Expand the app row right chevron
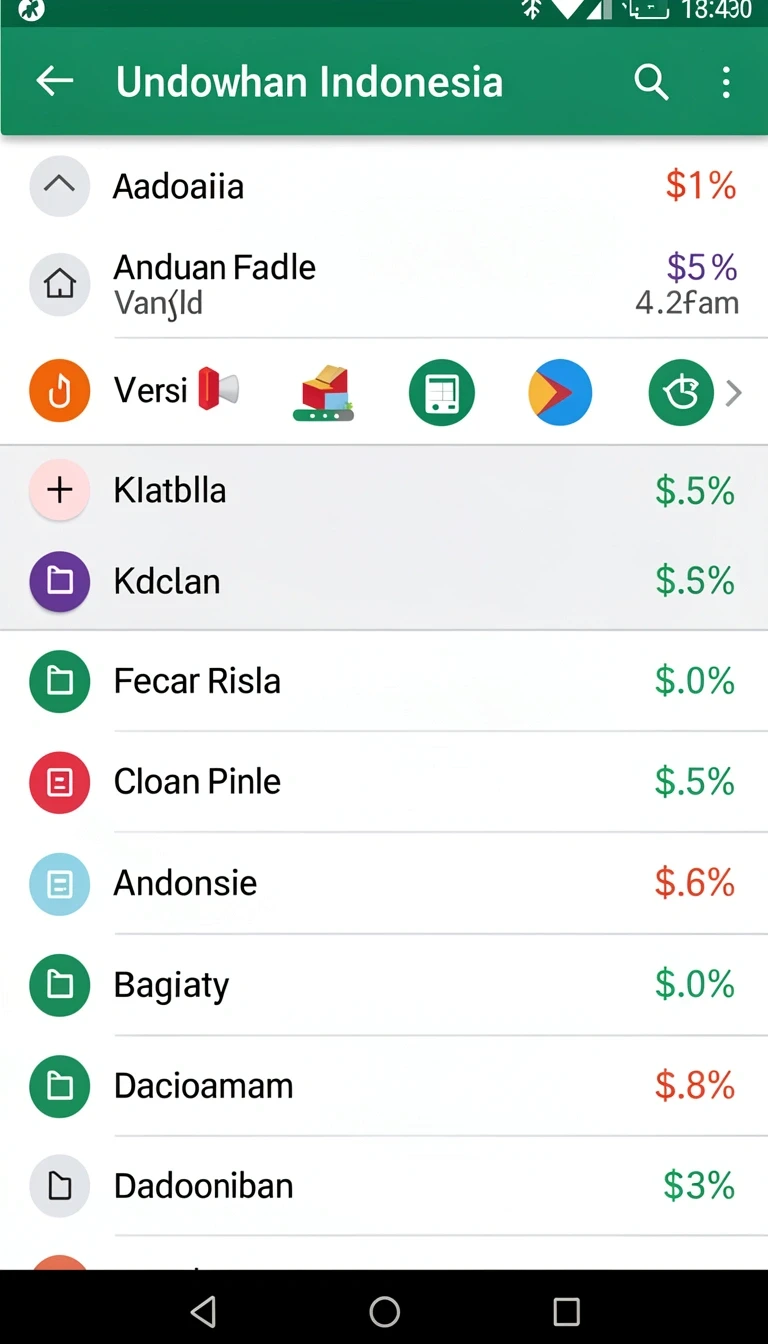Screen dimensions: 768x1344 pos(734,393)
